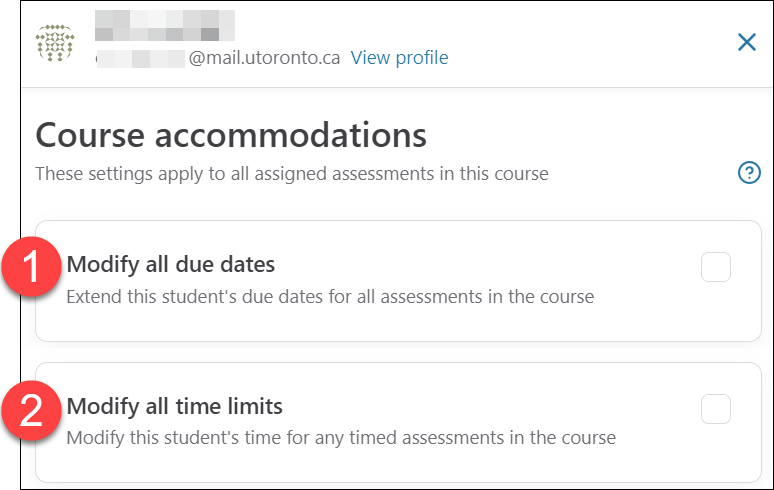This screenshot has width=774, height=490.
Task: Click the 'Modify this student's time' description
Action: [x=341, y=438]
